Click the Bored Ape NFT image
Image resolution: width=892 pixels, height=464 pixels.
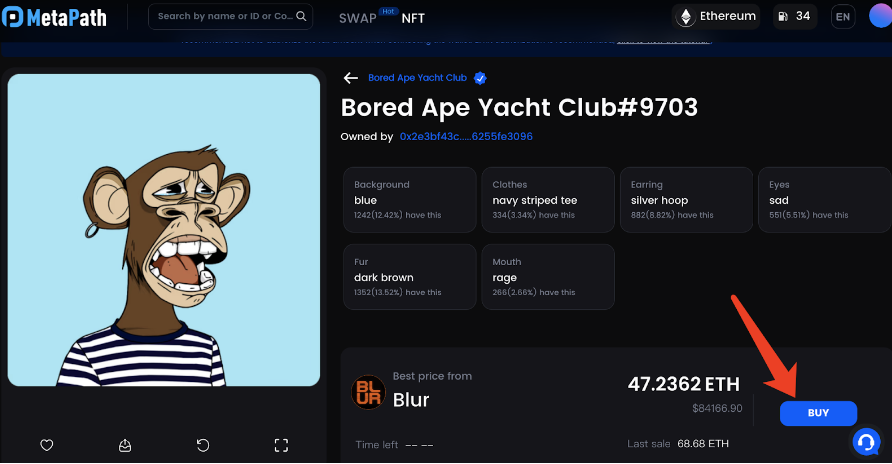[164, 229]
